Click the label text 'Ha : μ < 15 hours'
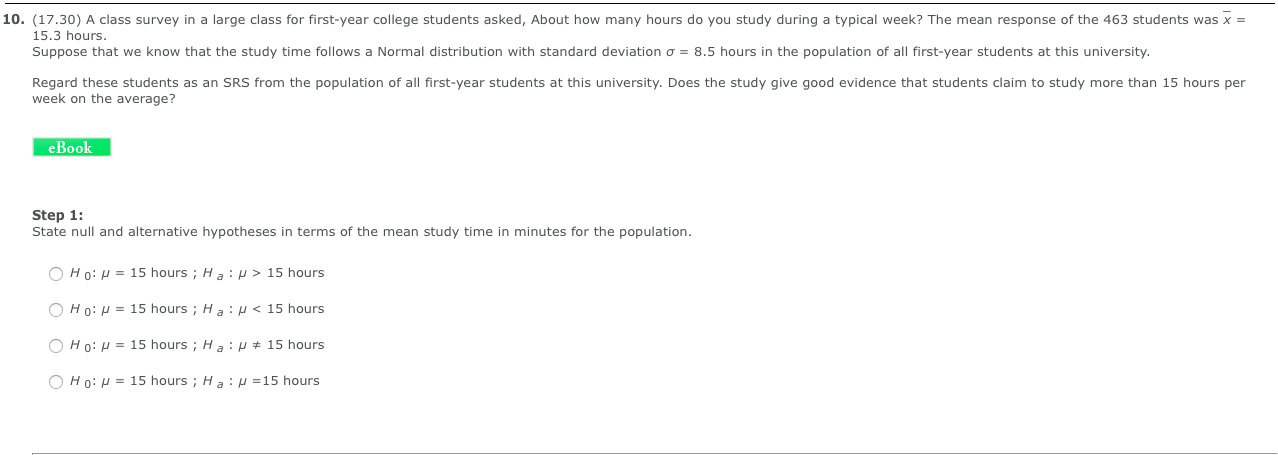 click(264, 309)
